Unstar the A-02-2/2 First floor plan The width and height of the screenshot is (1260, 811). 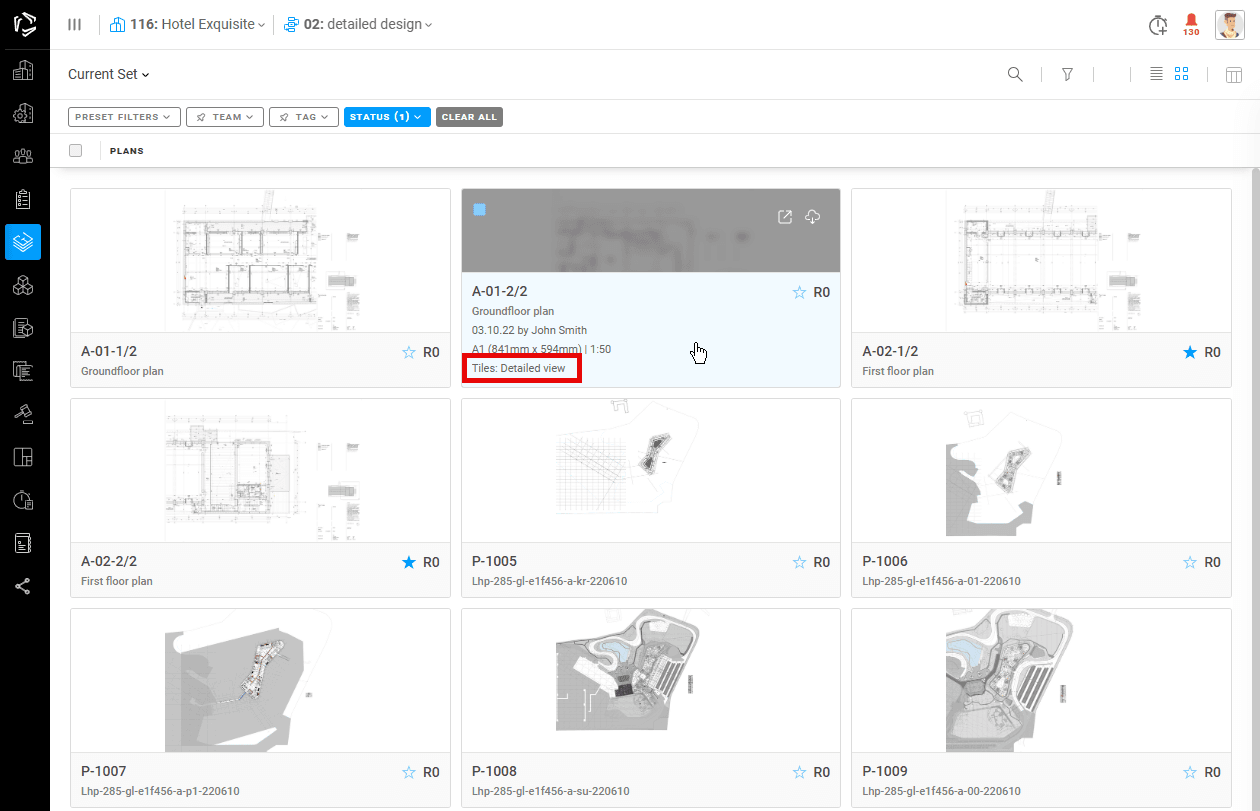pos(408,562)
